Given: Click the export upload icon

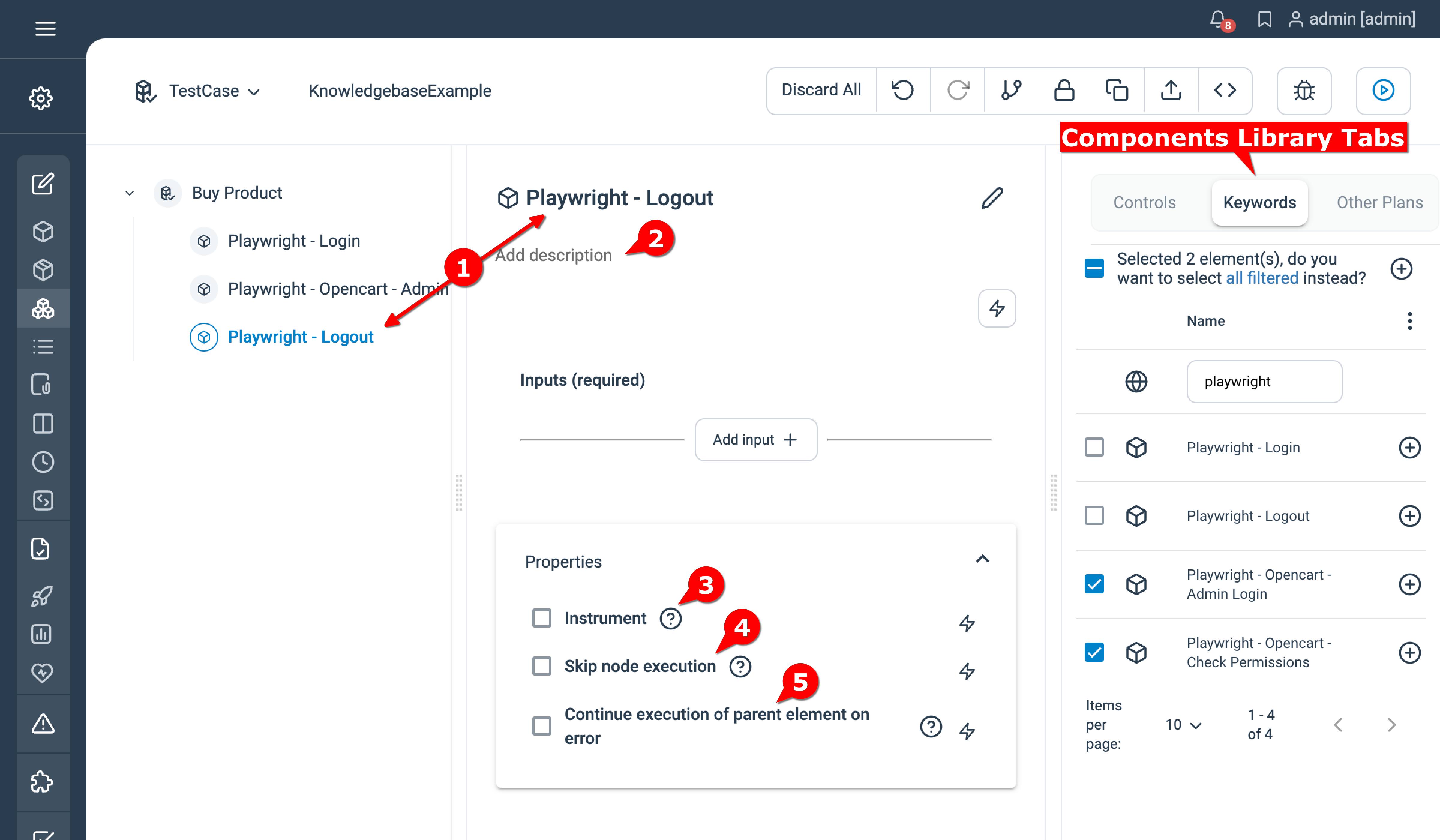Looking at the screenshot, I should [x=1171, y=90].
